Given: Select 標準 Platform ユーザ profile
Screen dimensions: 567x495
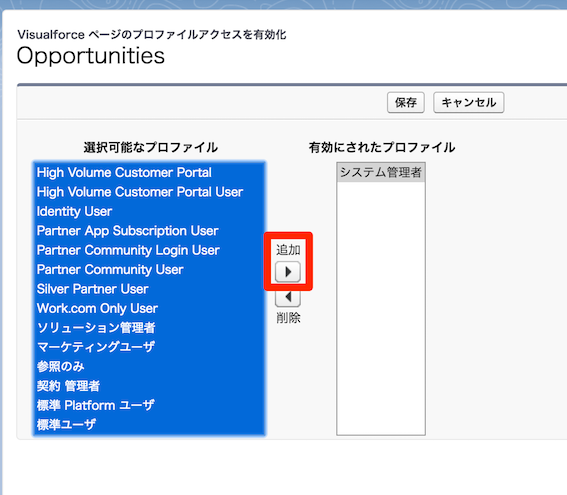Looking at the screenshot, I should tap(149, 405).
